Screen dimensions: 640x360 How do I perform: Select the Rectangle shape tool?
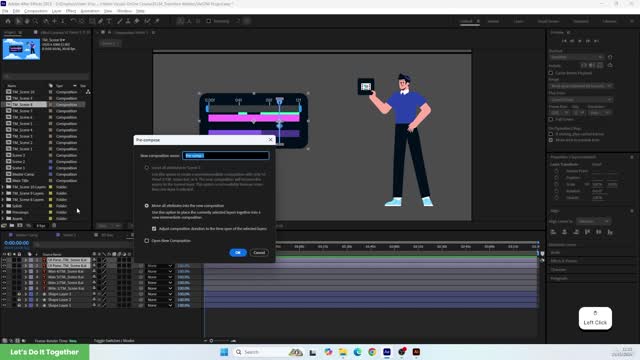[92, 21]
